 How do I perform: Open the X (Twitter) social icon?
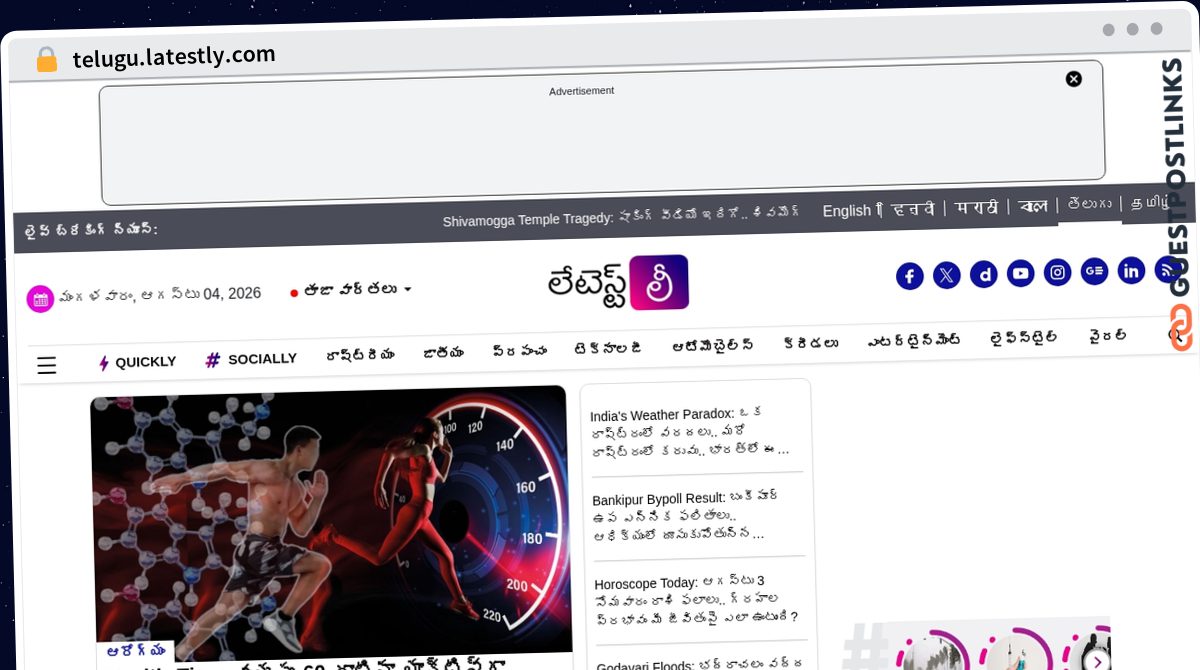pos(947,276)
